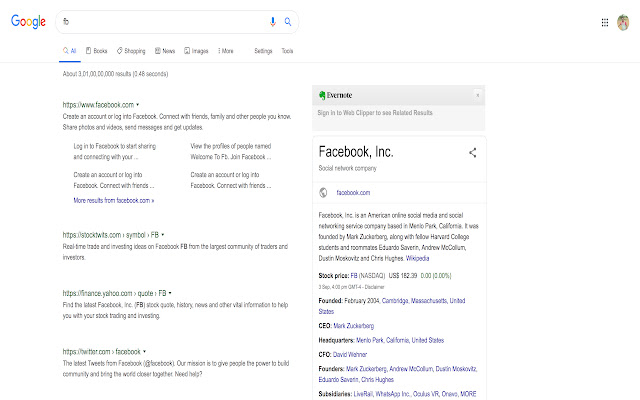Show MORE subsidiaries

[x=468, y=394]
